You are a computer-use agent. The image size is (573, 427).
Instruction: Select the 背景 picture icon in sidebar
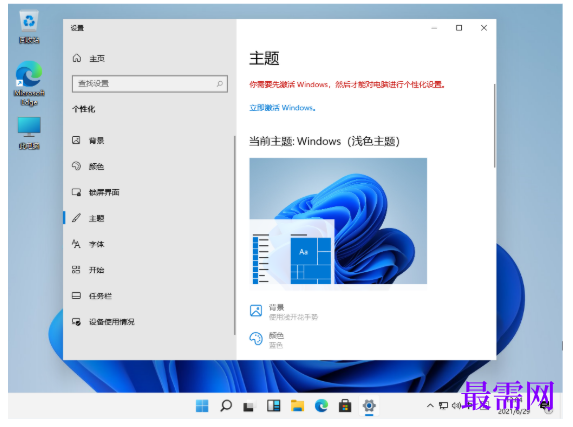[76, 140]
